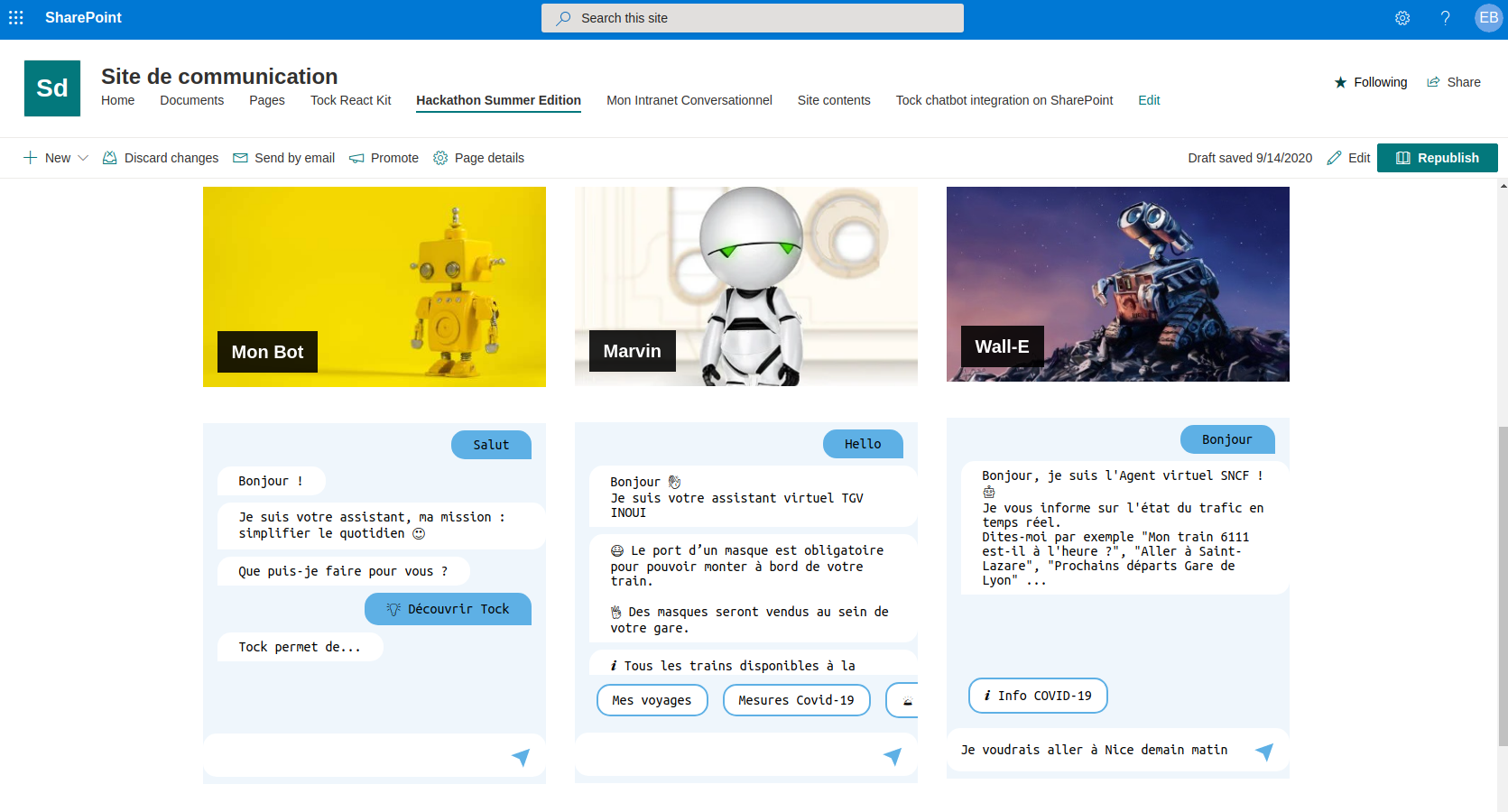Send message in Marvin chat
Viewport: 1508px width, 812px height.
pos(893,756)
